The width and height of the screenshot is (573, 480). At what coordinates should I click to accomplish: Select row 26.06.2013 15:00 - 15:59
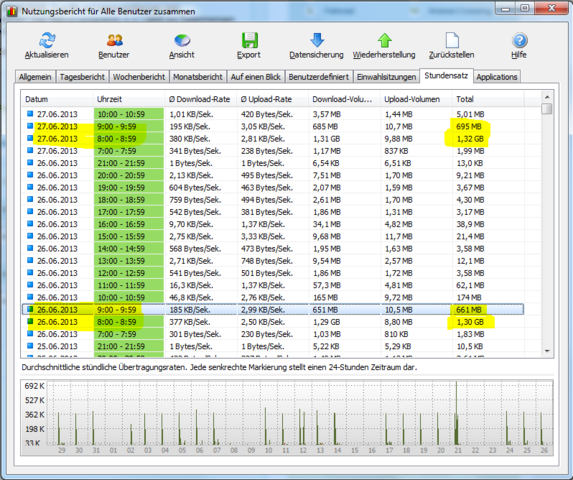273,236
